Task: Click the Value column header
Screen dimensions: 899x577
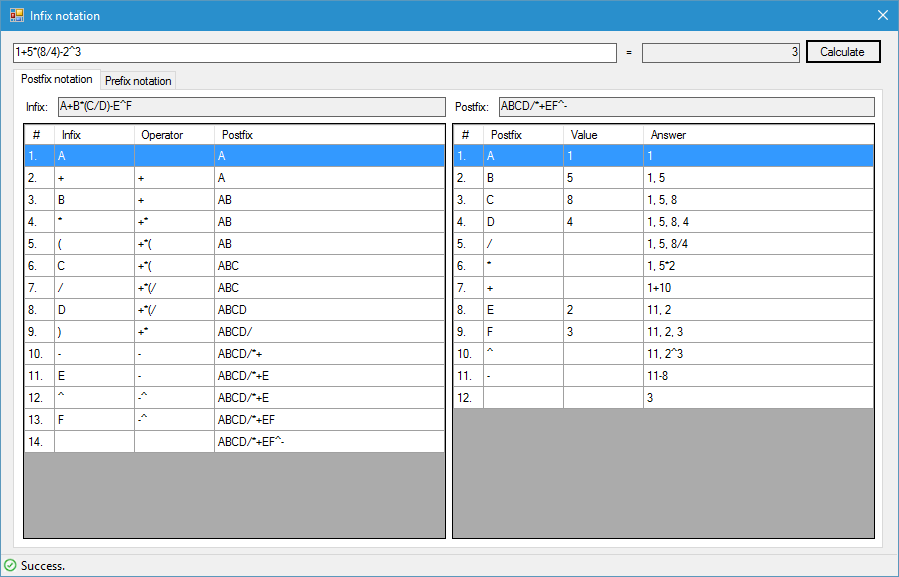Action: (x=602, y=134)
